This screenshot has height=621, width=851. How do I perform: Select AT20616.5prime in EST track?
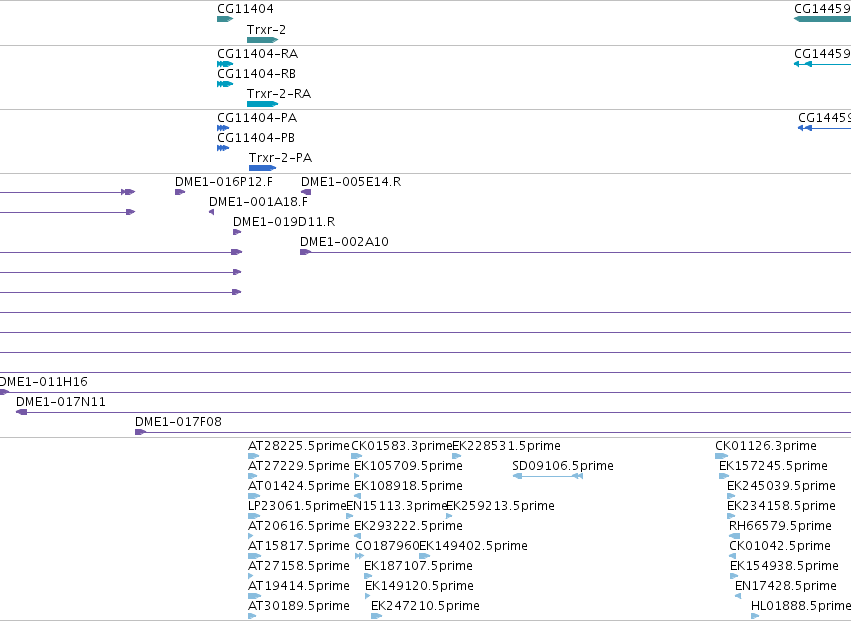click(299, 527)
